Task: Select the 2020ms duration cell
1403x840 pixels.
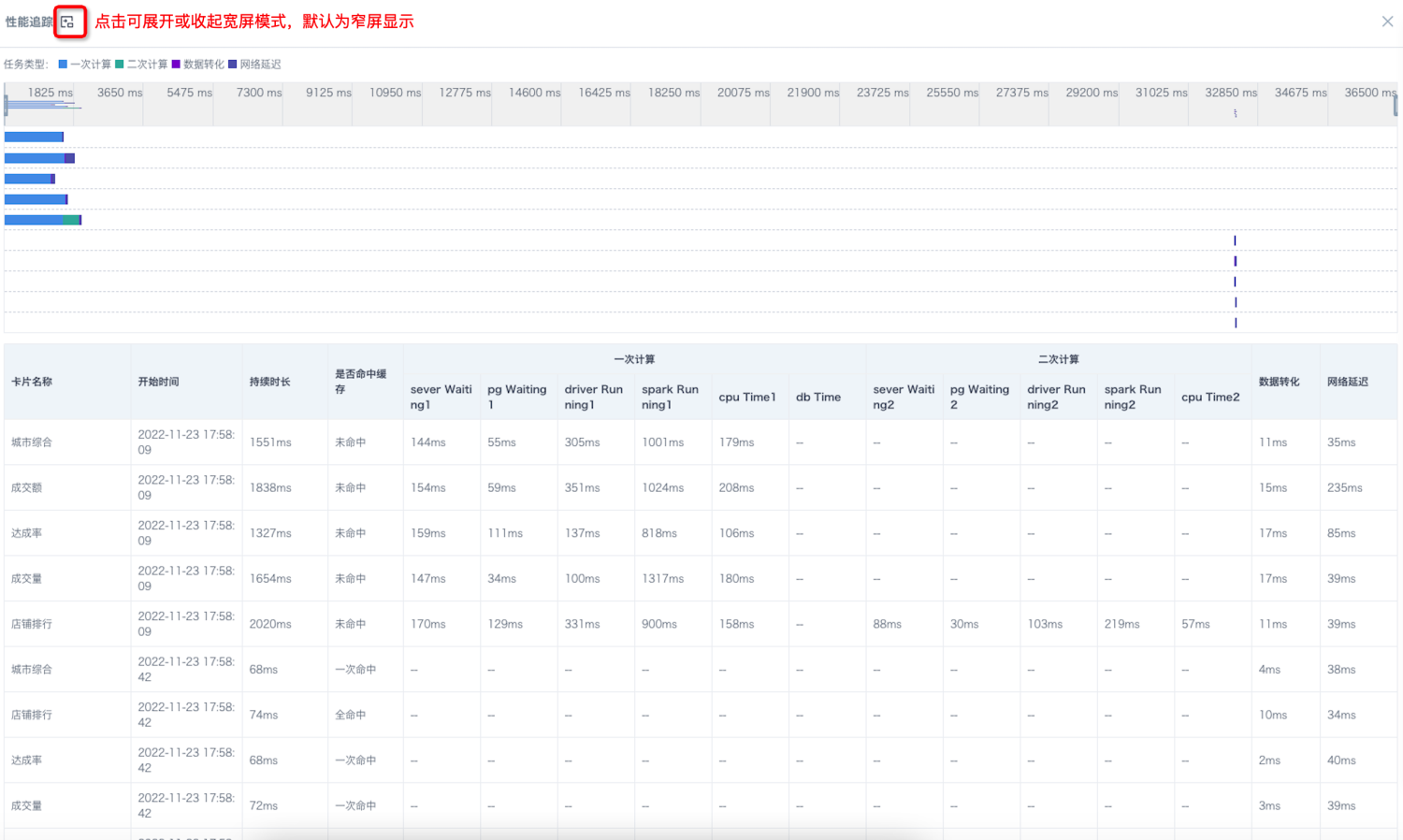Action: 270,624
